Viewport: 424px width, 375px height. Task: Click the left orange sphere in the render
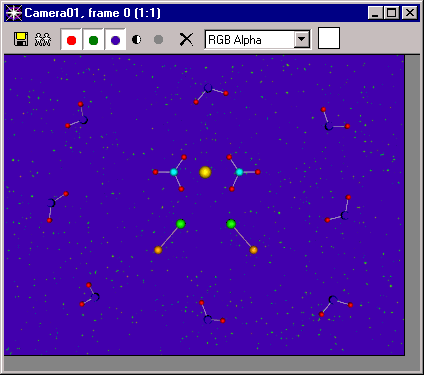pos(158,250)
